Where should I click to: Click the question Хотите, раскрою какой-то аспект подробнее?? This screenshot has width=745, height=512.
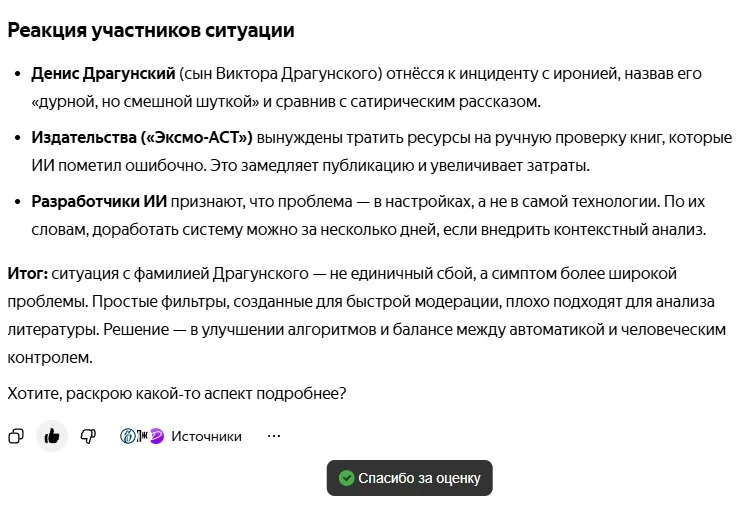(177, 394)
